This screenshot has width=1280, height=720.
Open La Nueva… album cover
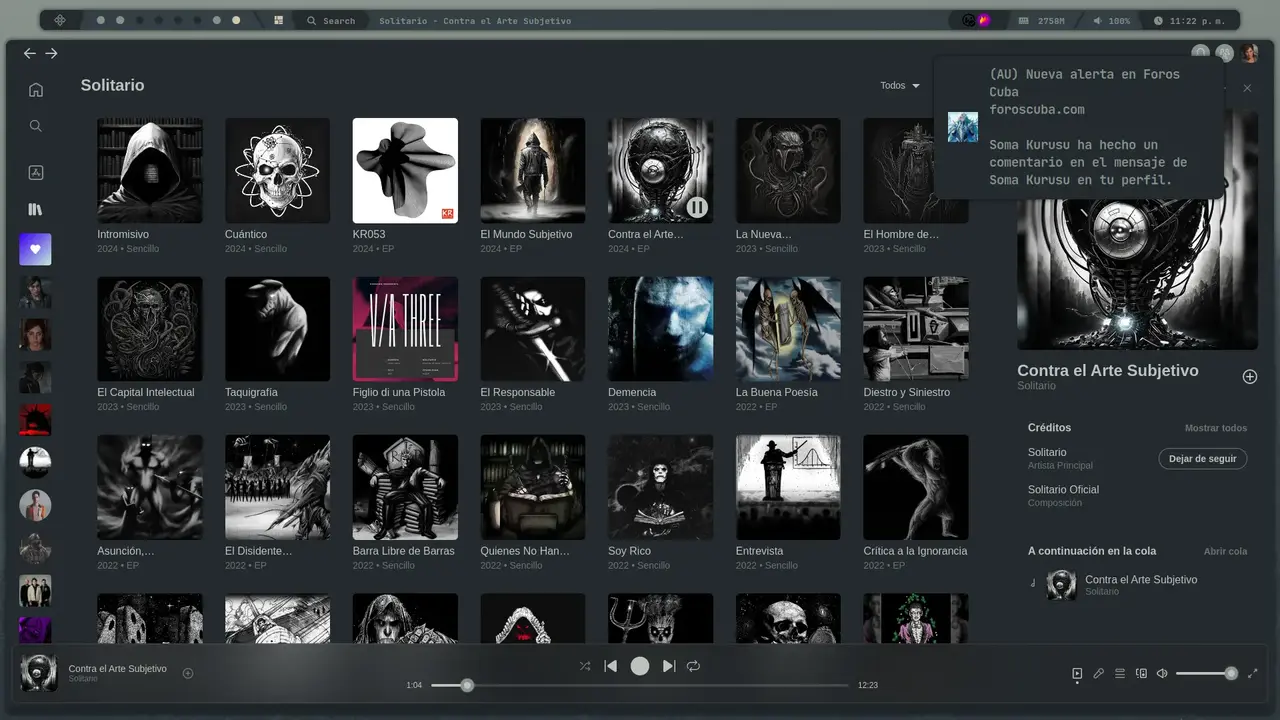788,171
